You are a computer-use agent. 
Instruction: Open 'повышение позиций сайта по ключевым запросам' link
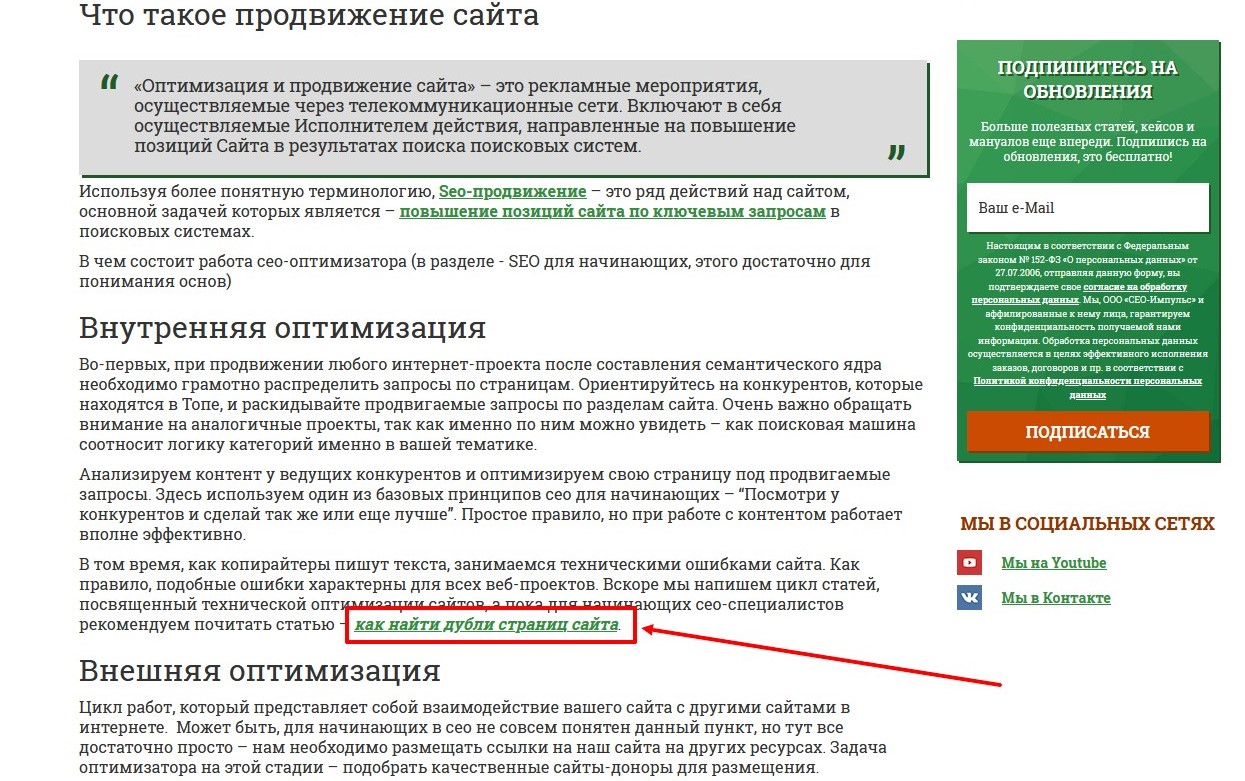coord(612,212)
